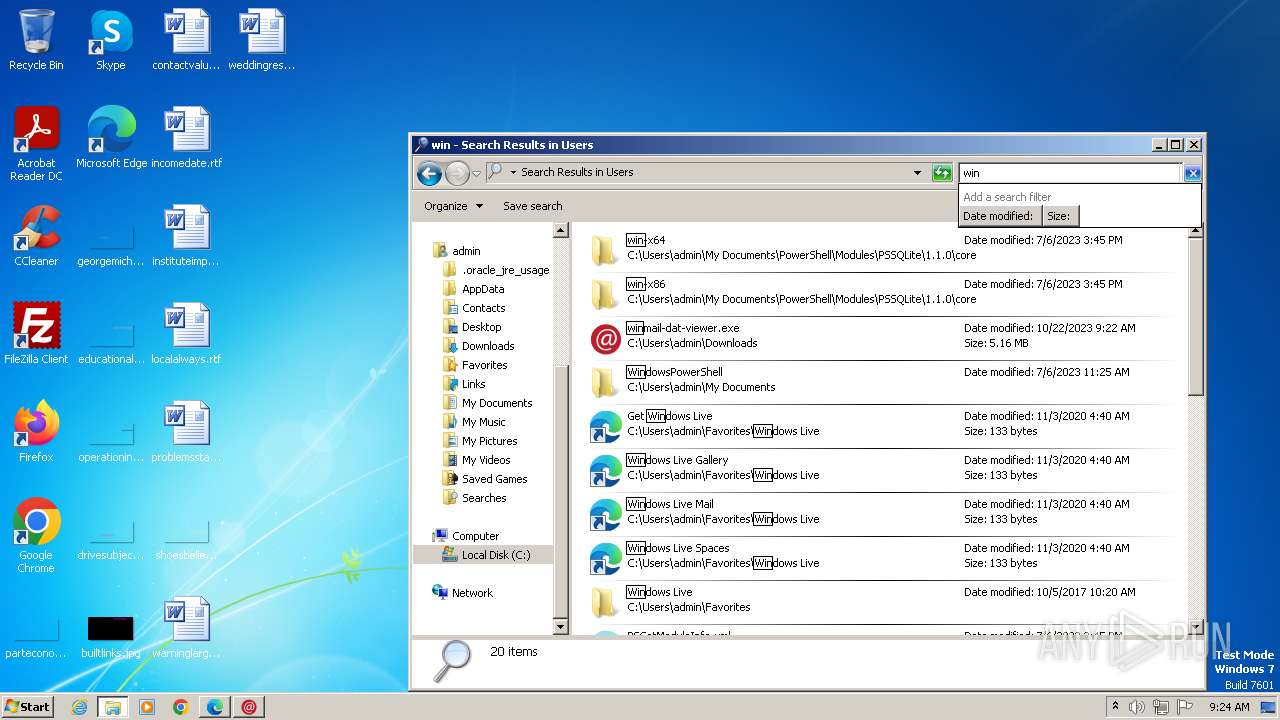
Task: Show hidden tray icons arrow
Action: 1115,707
